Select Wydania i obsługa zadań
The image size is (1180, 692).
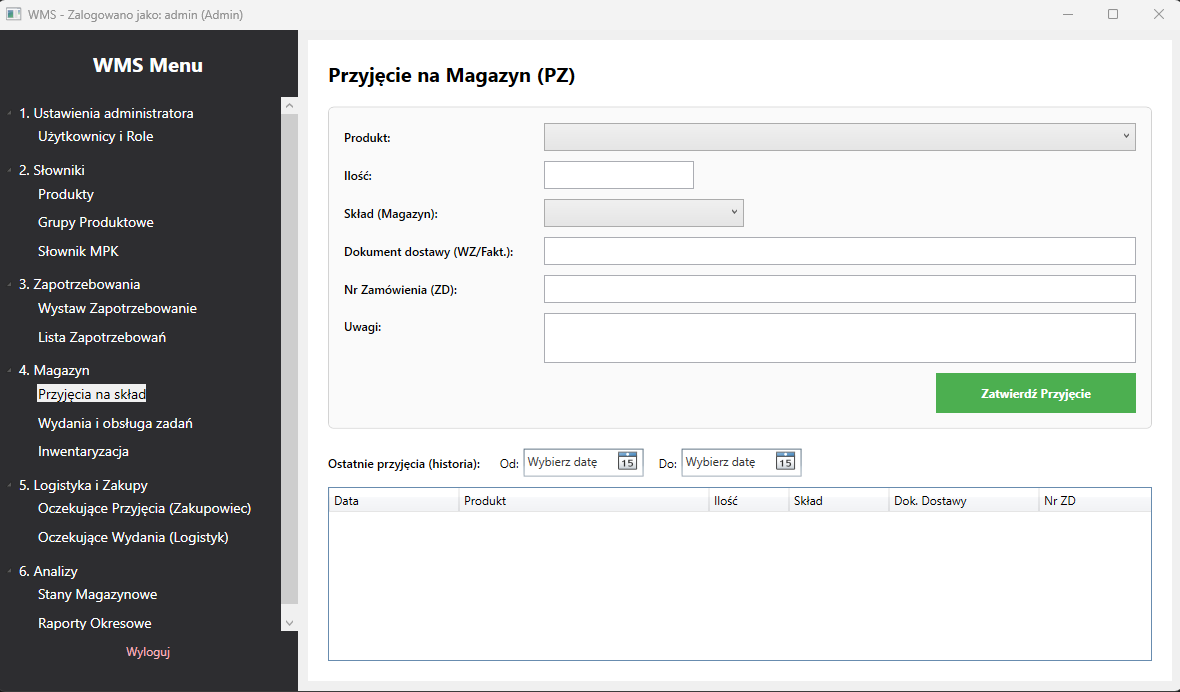point(115,423)
